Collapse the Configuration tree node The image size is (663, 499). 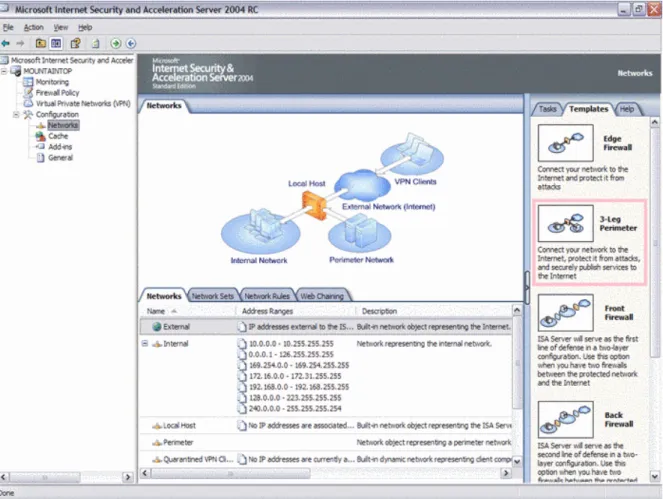point(16,115)
